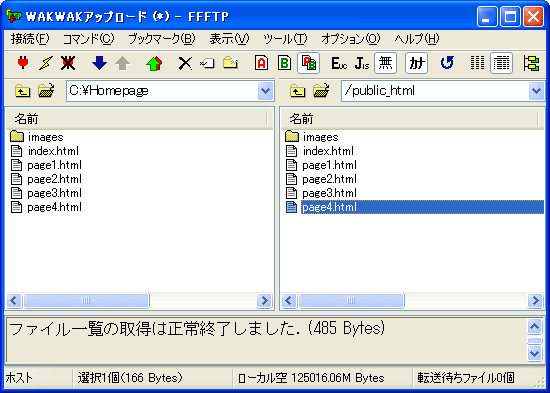The image size is (550, 393).
Task: Toggle automatic transfer mode icon
Action: 309,63
